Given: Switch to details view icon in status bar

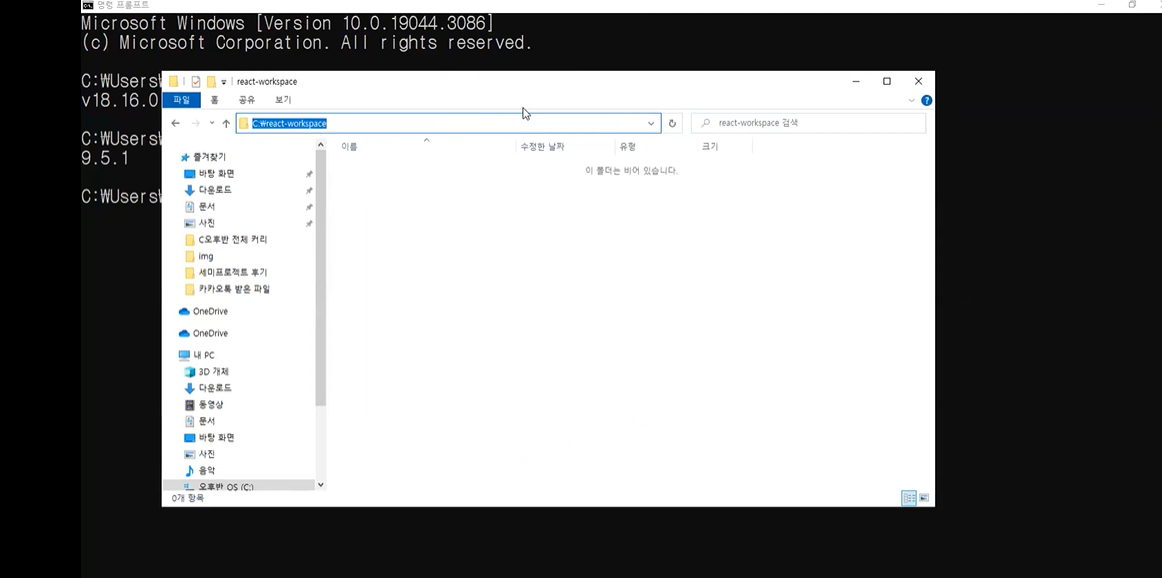Looking at the screenshot, I should (909, 498).
